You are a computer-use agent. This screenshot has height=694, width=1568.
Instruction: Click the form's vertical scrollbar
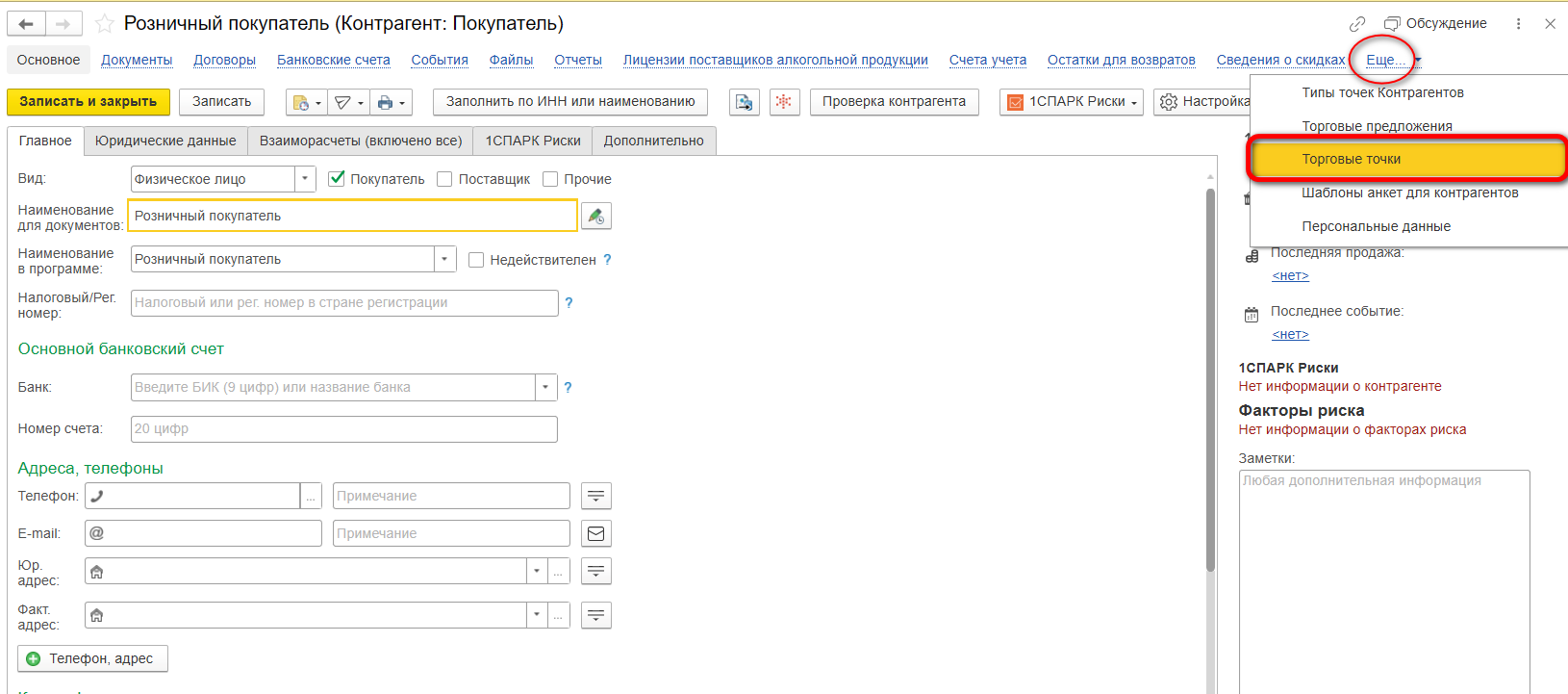point(1211,379)
